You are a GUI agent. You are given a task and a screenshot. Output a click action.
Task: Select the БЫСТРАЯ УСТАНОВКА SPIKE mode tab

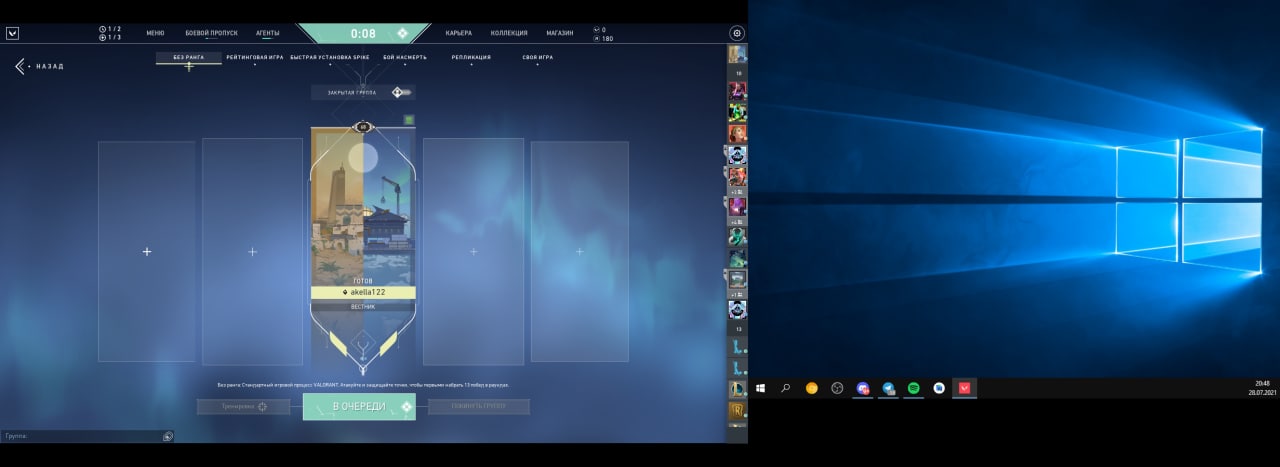(330, 58)
